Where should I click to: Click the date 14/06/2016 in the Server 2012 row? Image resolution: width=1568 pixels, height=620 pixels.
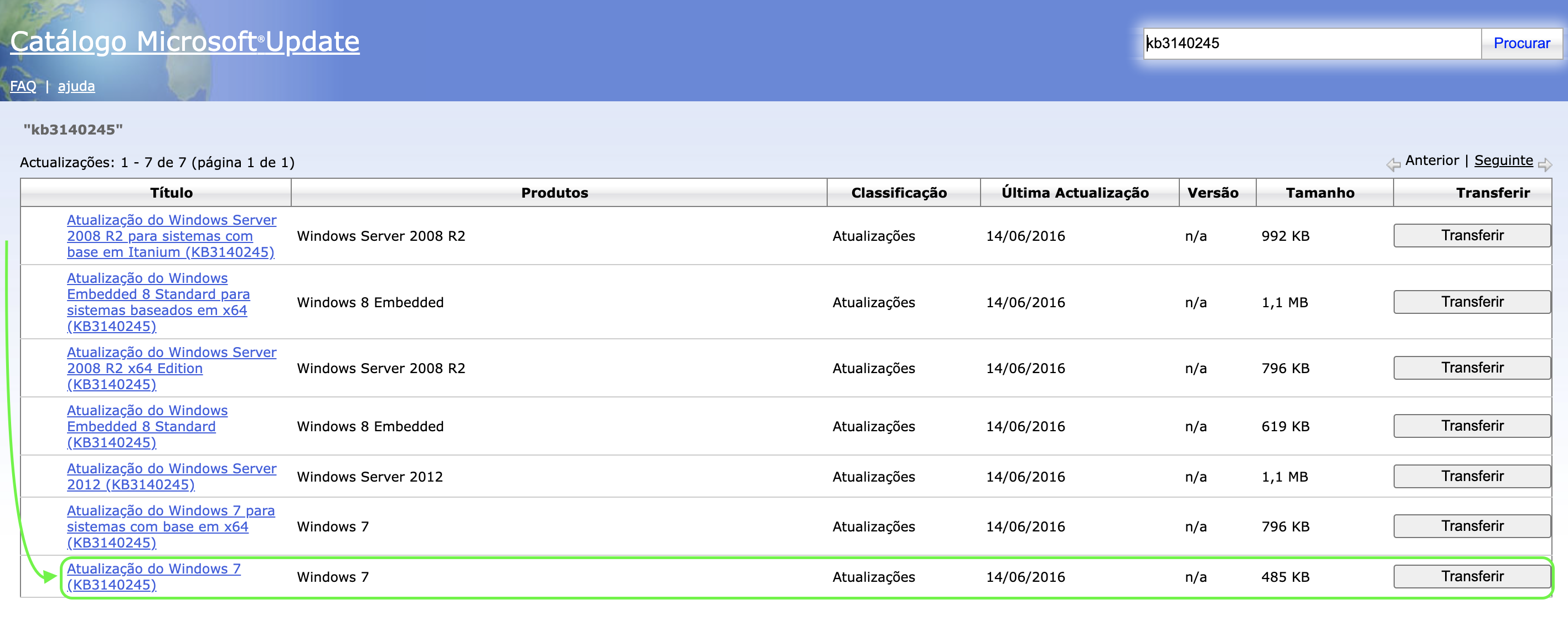coord(1025,477)
